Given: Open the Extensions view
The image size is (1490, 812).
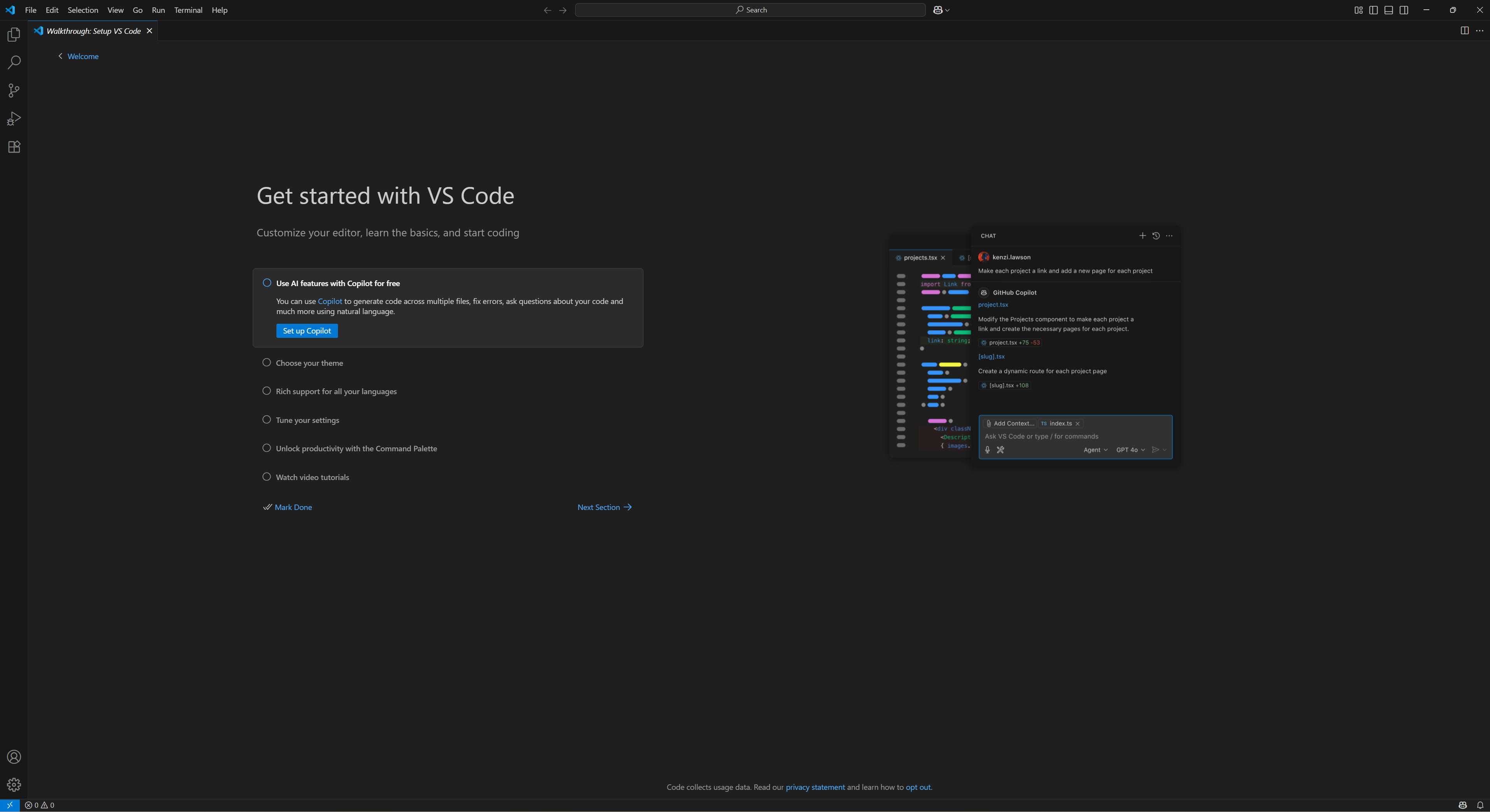Looking at the screenshot, I should tap(14, 147).
